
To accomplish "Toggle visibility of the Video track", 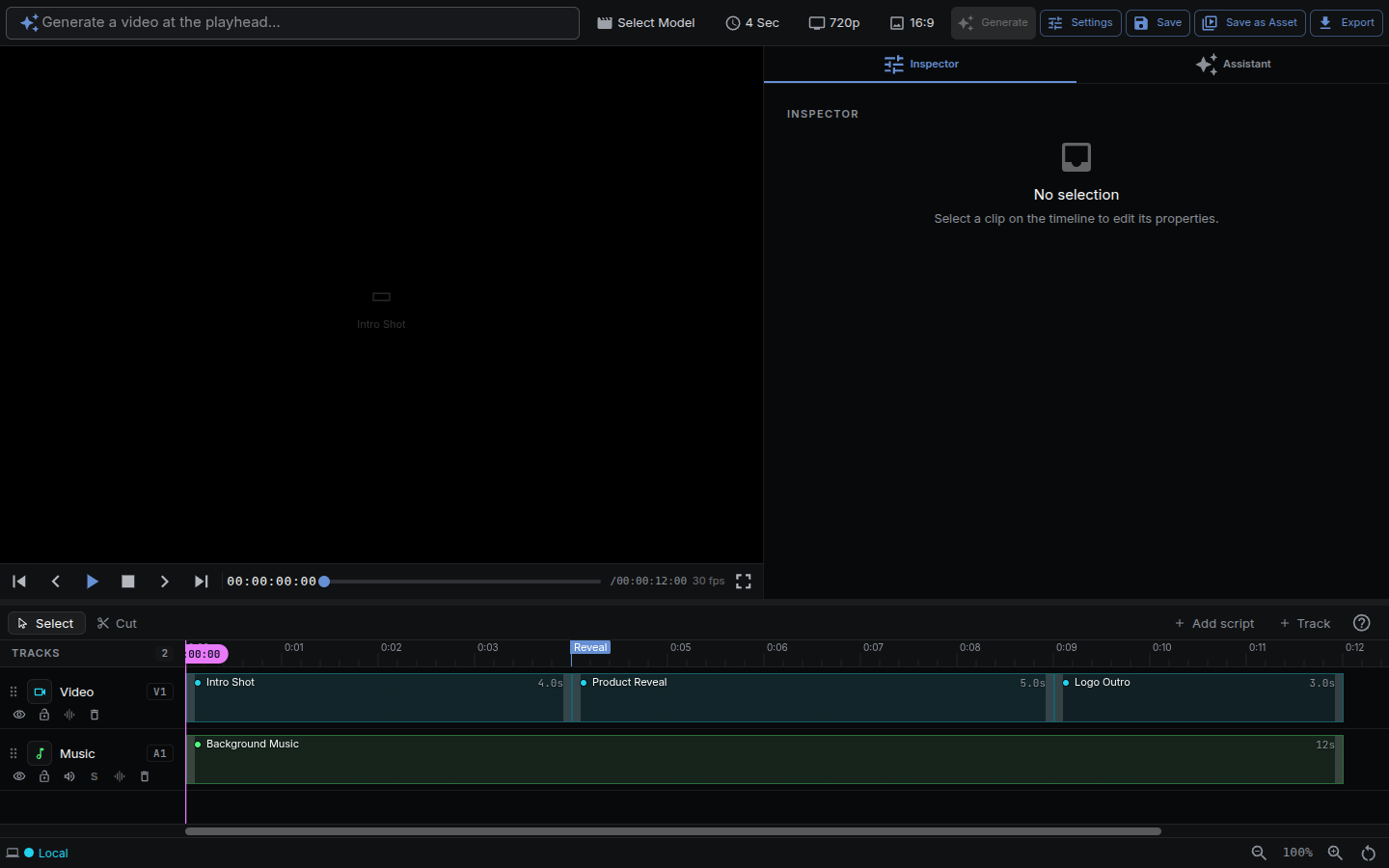I will (x=19, y=715).
